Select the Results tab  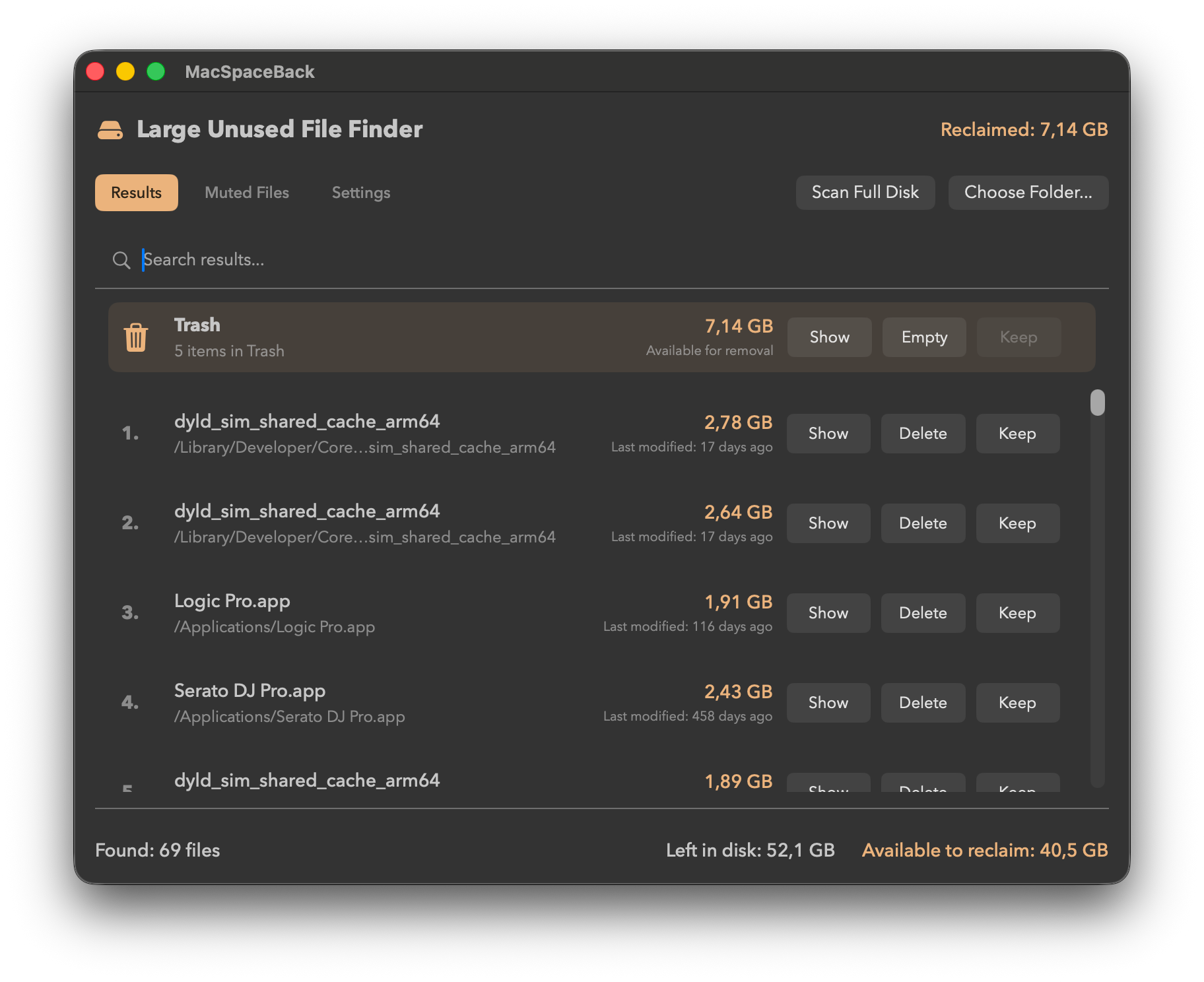click(x=136, y=192)
